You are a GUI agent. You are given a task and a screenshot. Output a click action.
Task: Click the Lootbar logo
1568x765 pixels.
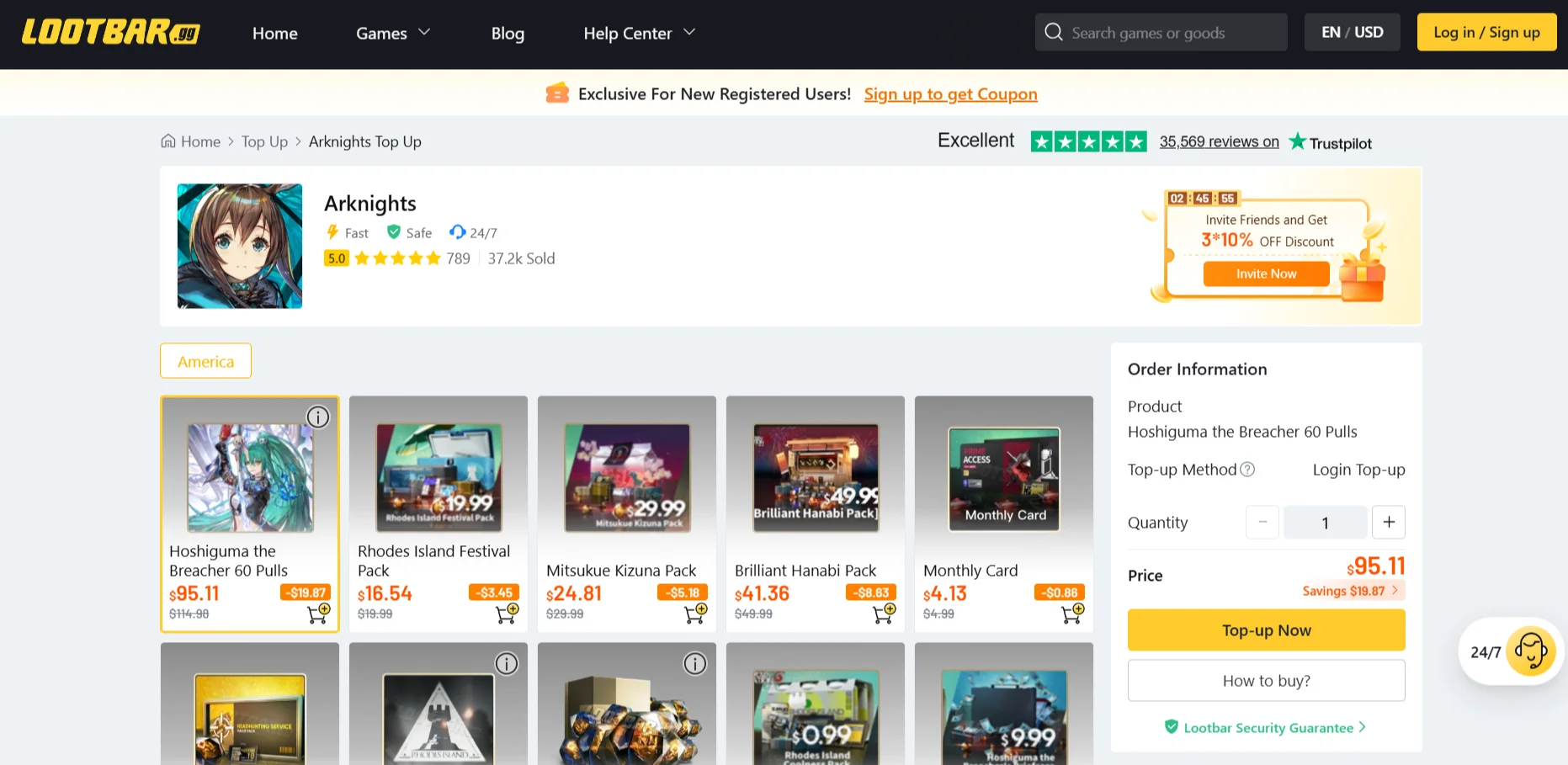[110, 32]
